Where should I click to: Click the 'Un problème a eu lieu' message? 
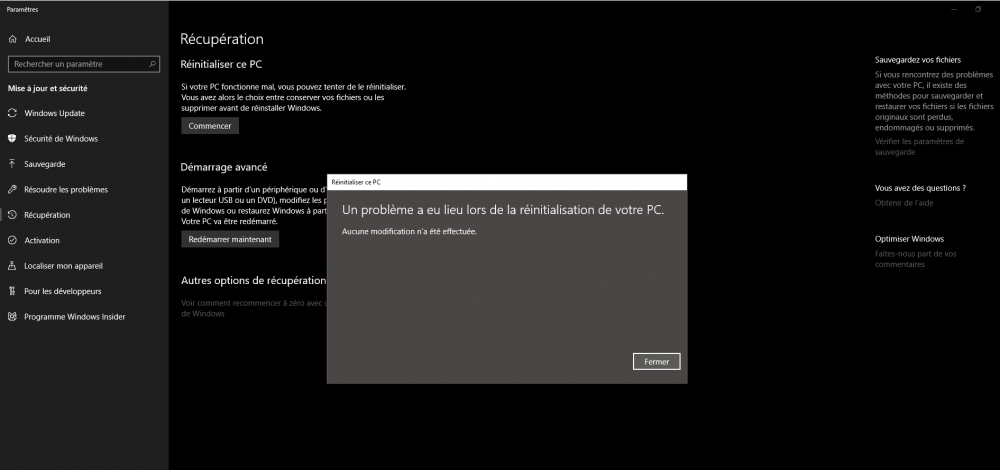point(503,210)
